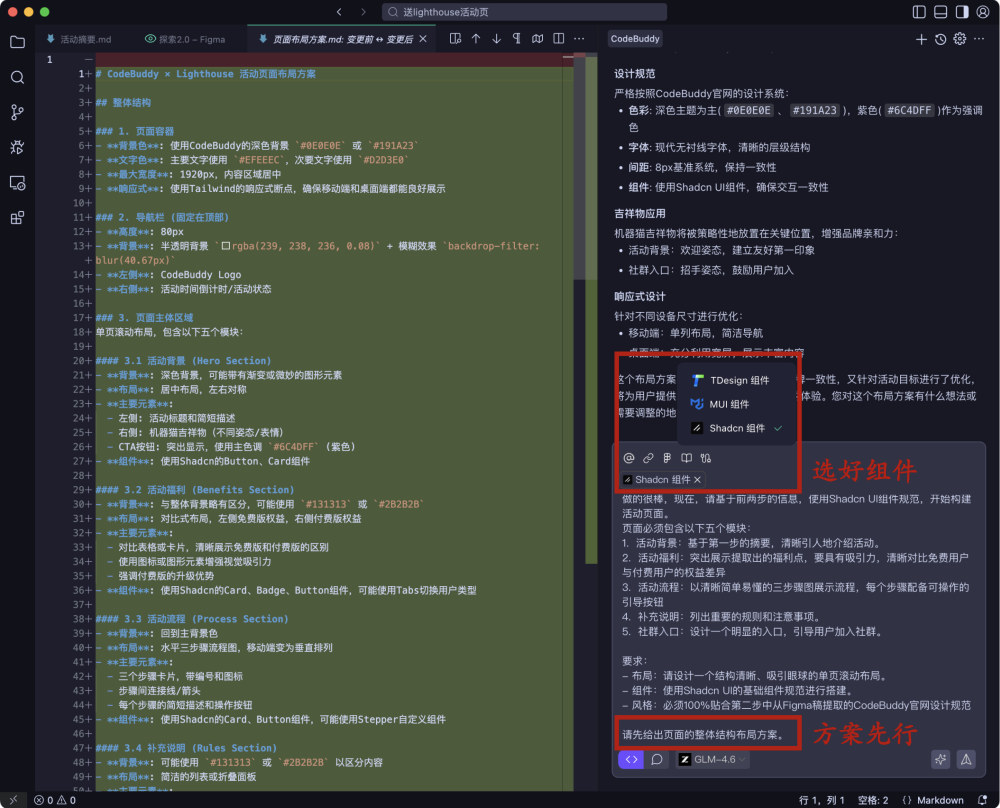Image resolution: width=1000 pixels, height=808 pixels.
Task: Click the @ mention icon in chat input
Action: (x=630, y=457)
